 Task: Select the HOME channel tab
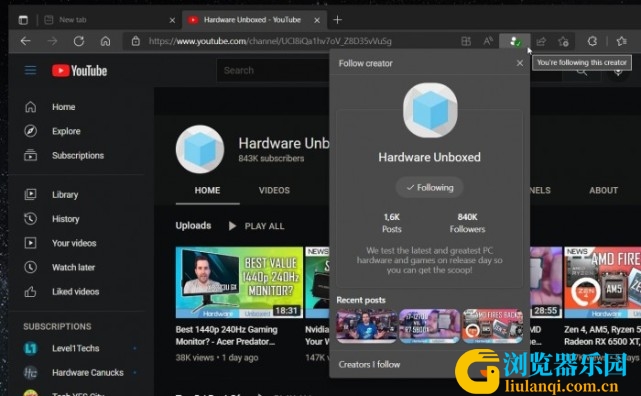tap(207, 190)
